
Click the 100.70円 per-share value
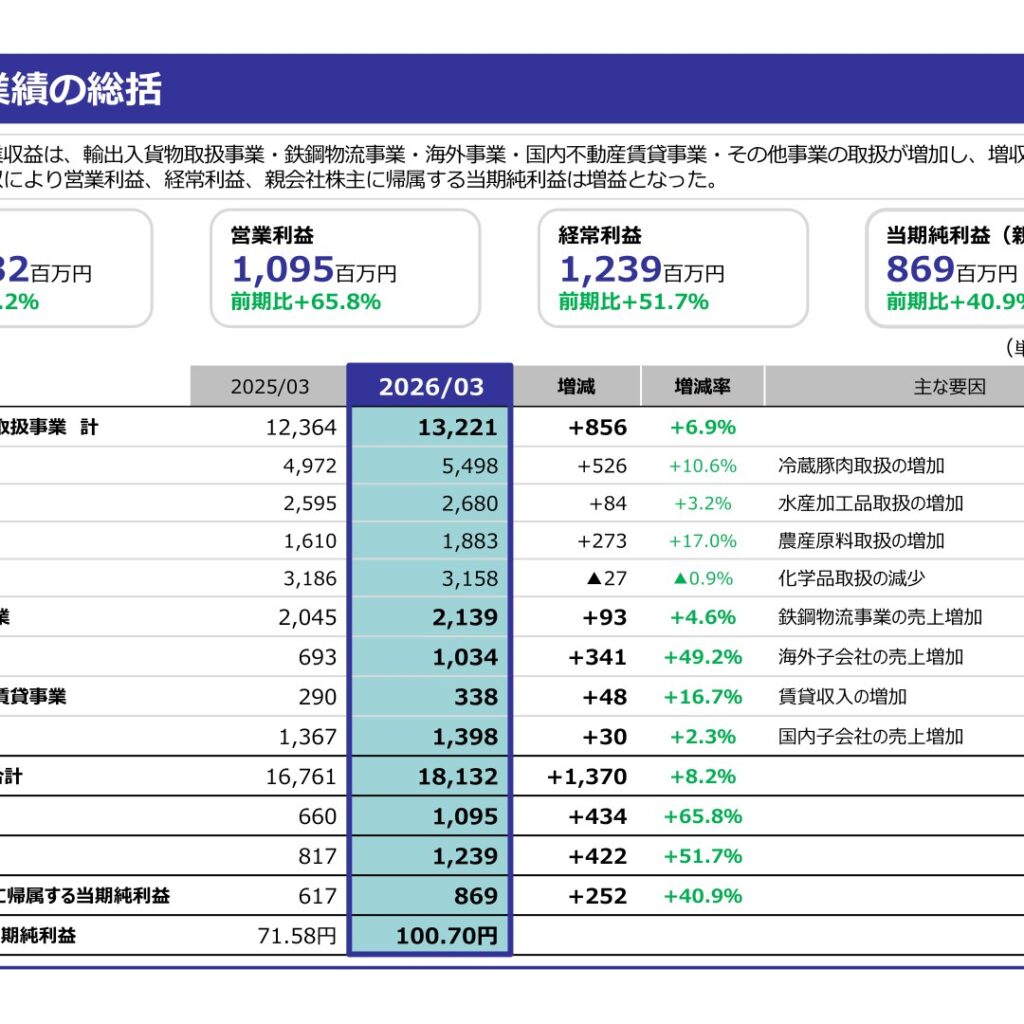(x=447, y=936)
